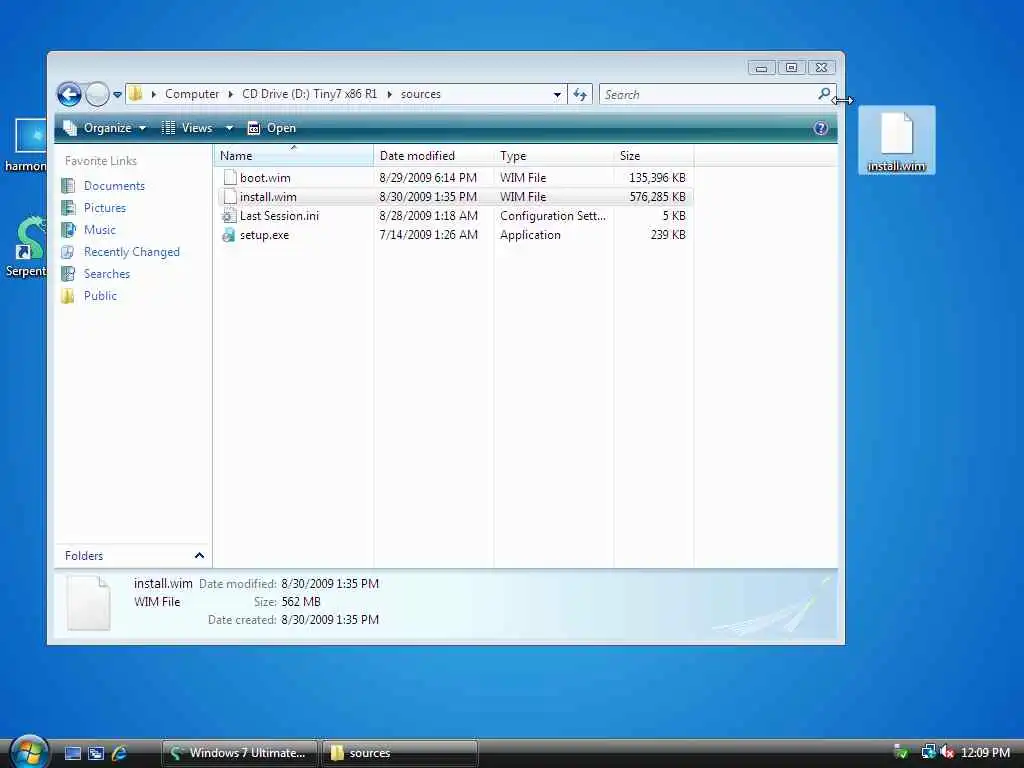Select the install.wim file icon in list
1024x768 pixels.
229,197
